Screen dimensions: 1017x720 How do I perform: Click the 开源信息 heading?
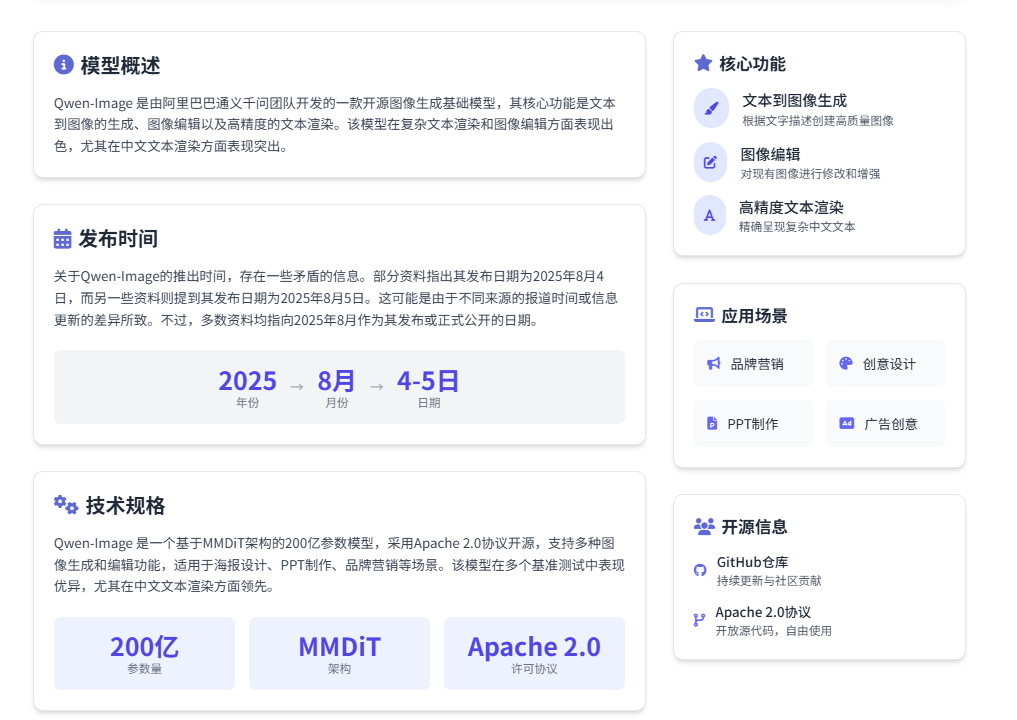pyautogui.click(x=754, y=527)
